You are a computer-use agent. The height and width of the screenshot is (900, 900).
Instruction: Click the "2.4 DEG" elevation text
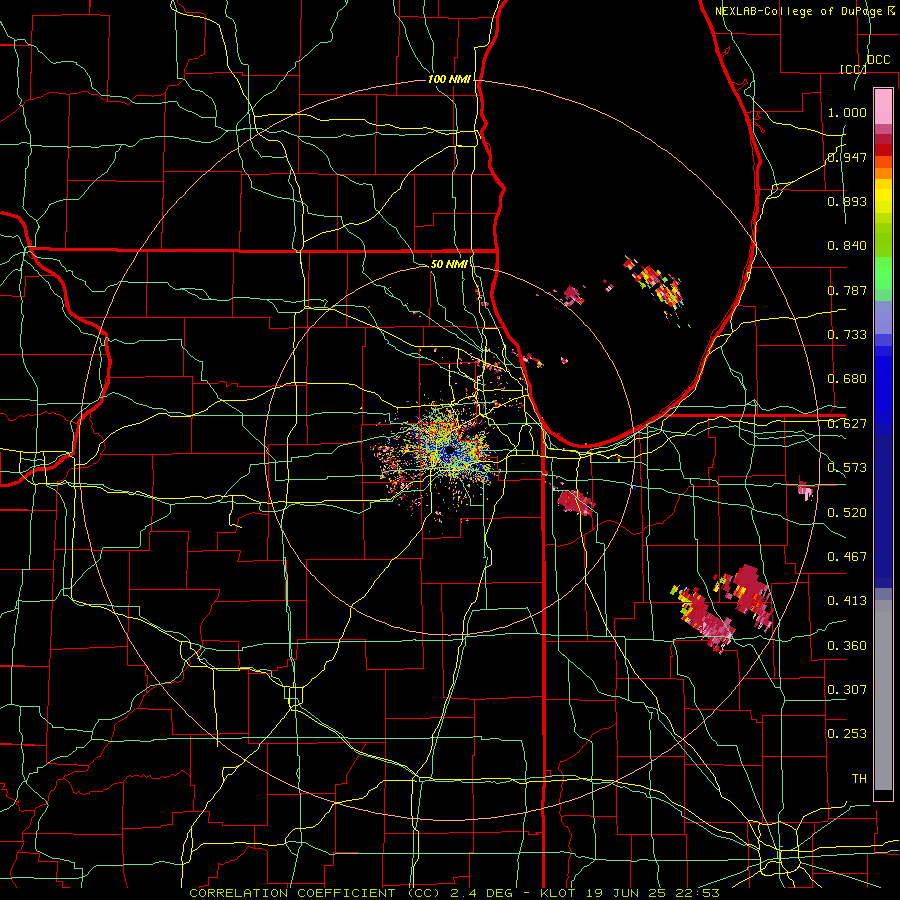(x=484, y=893)
